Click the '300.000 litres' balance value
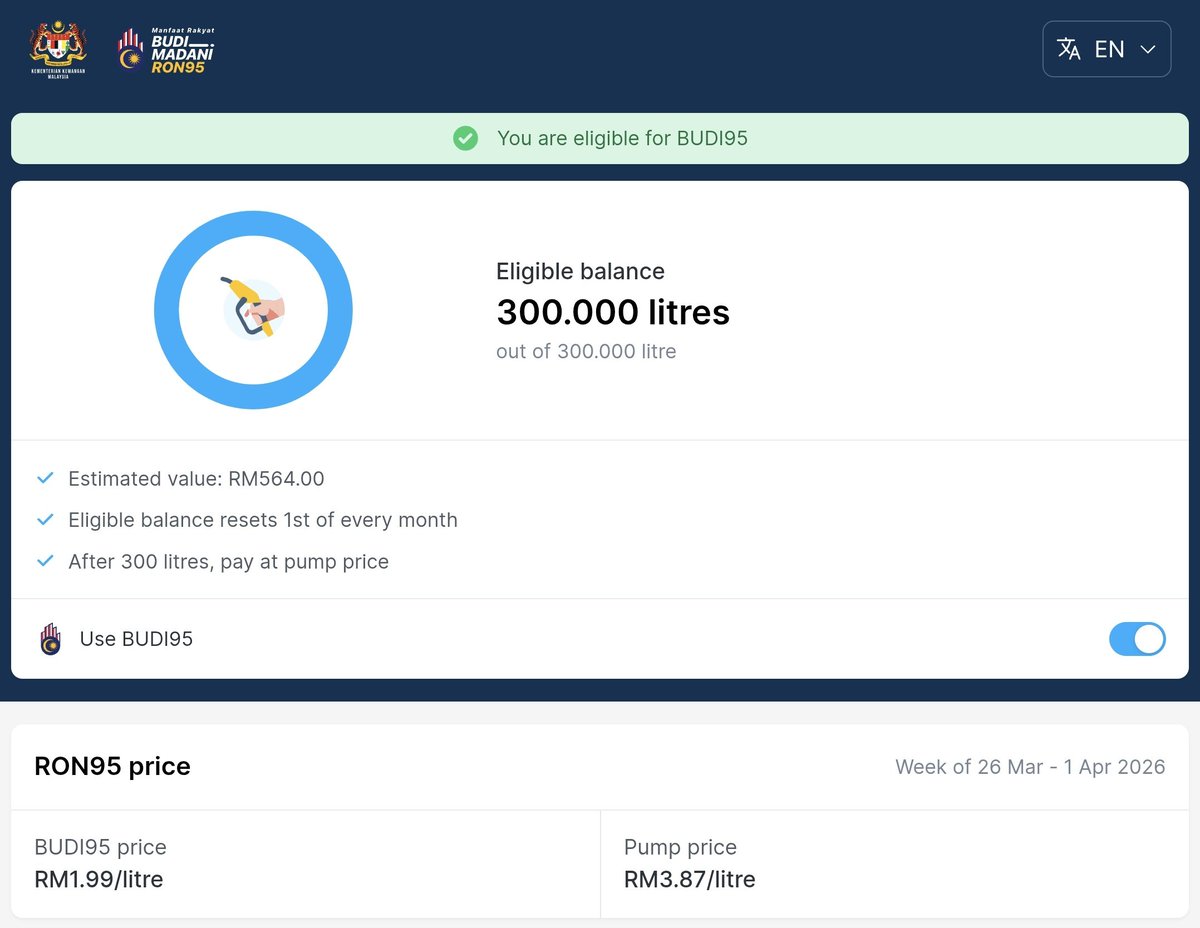This screenshot has height=928, width=1200. tap(613, 312)
